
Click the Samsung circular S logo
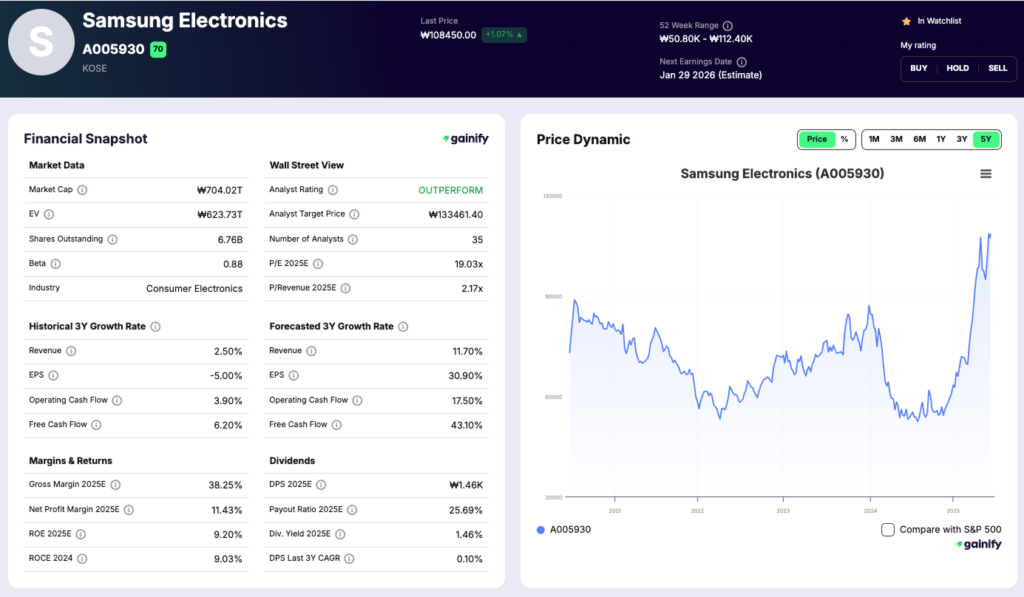[x=41, y=41]
